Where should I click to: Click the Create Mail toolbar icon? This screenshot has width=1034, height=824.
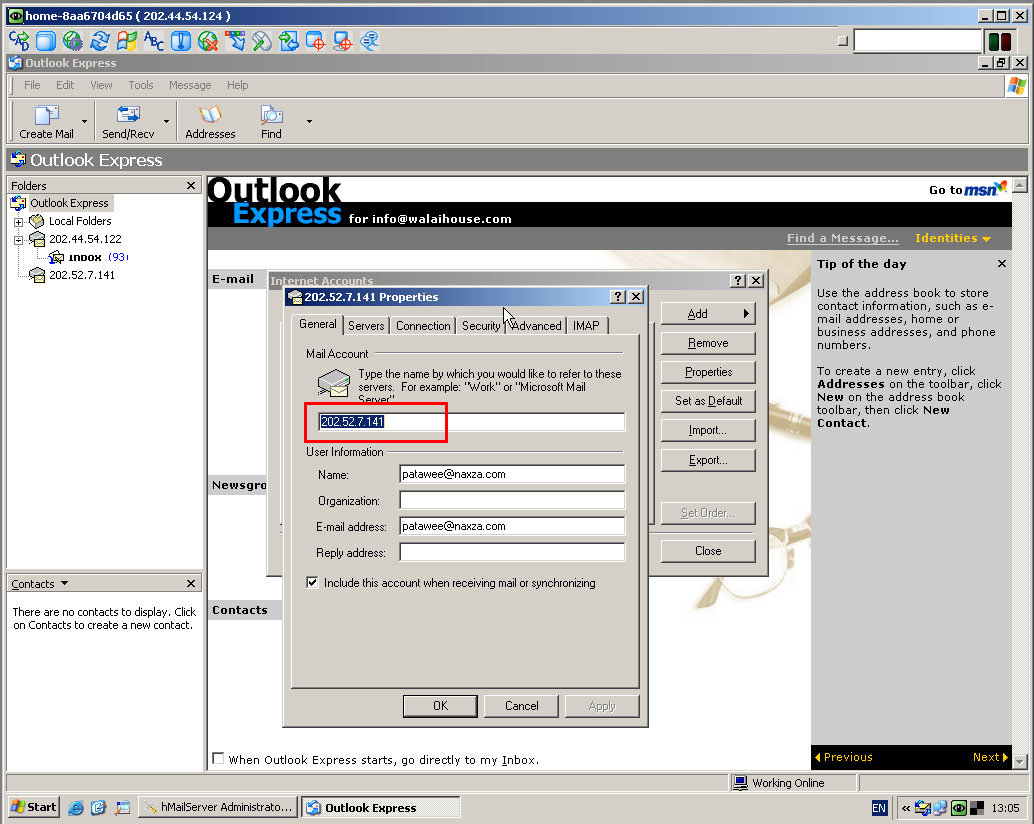(x=46, y=122)
